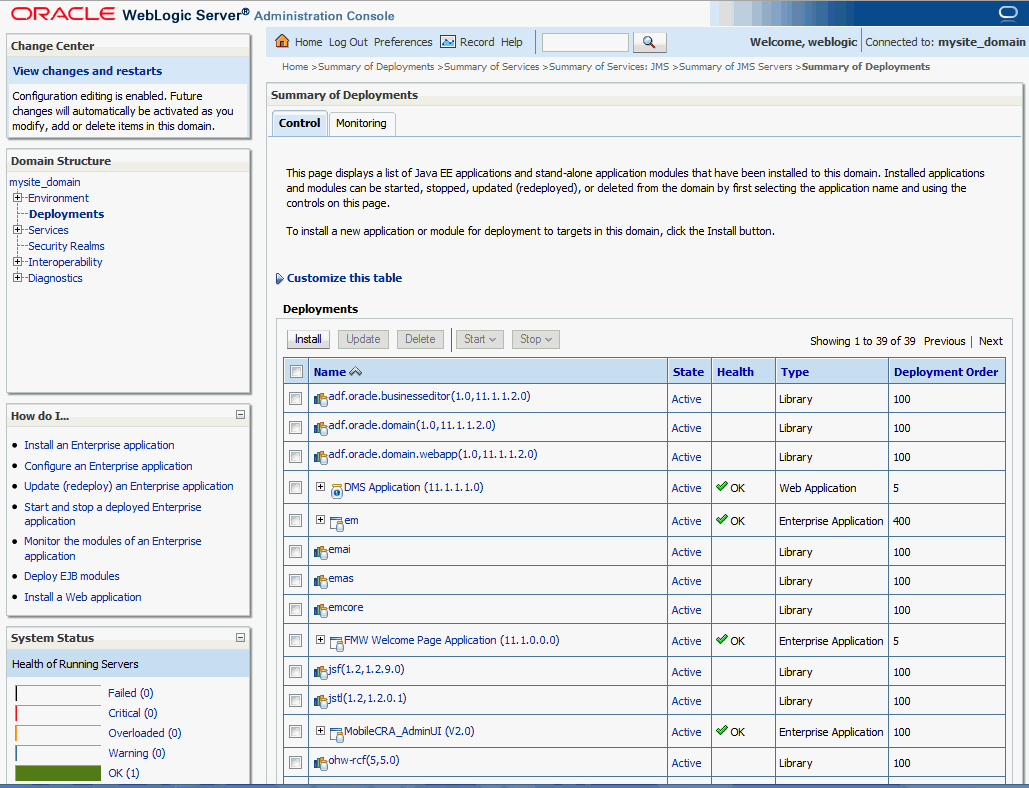Viewport: 1029px width, 788px height.
Task: Click the MobileCRA_AdminUI application icon
Action: pyautogui.click(x=336, y=734)
